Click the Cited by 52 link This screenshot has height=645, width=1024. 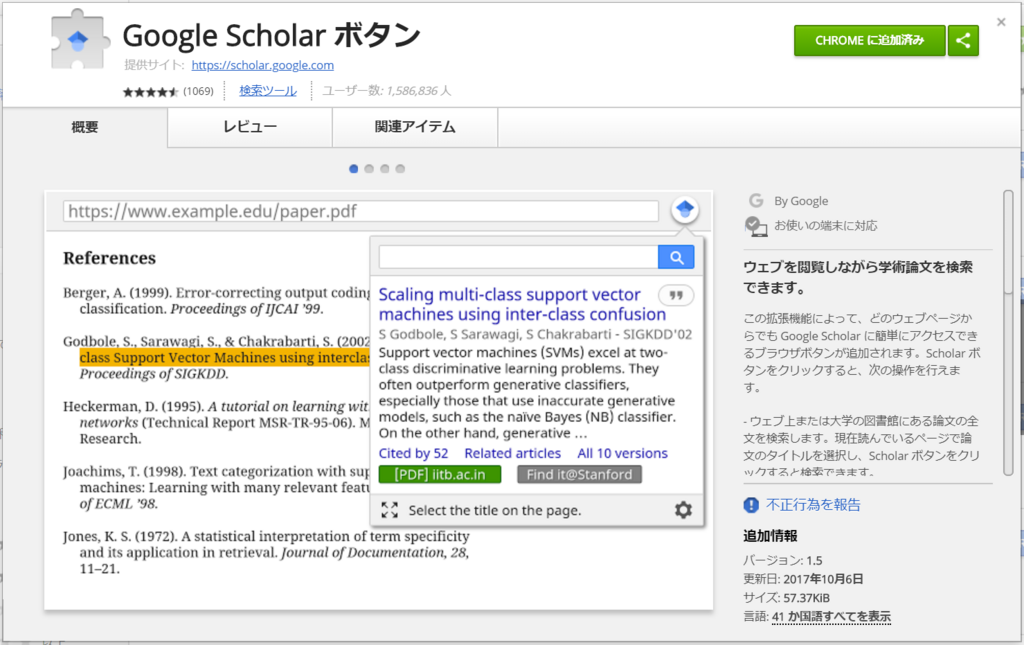tap(413, 453)
